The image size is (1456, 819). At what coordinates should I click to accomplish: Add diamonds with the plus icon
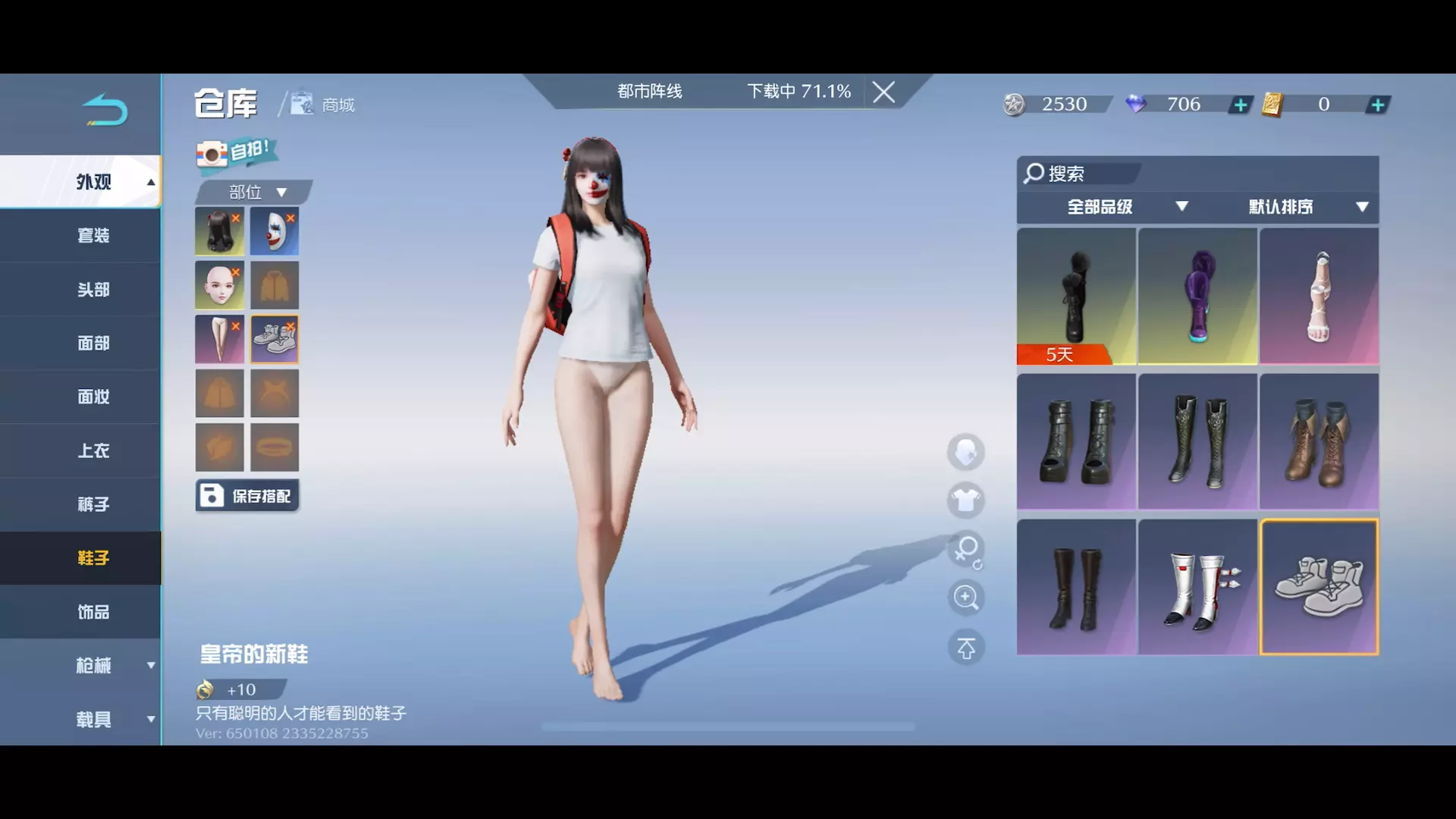1241,105
